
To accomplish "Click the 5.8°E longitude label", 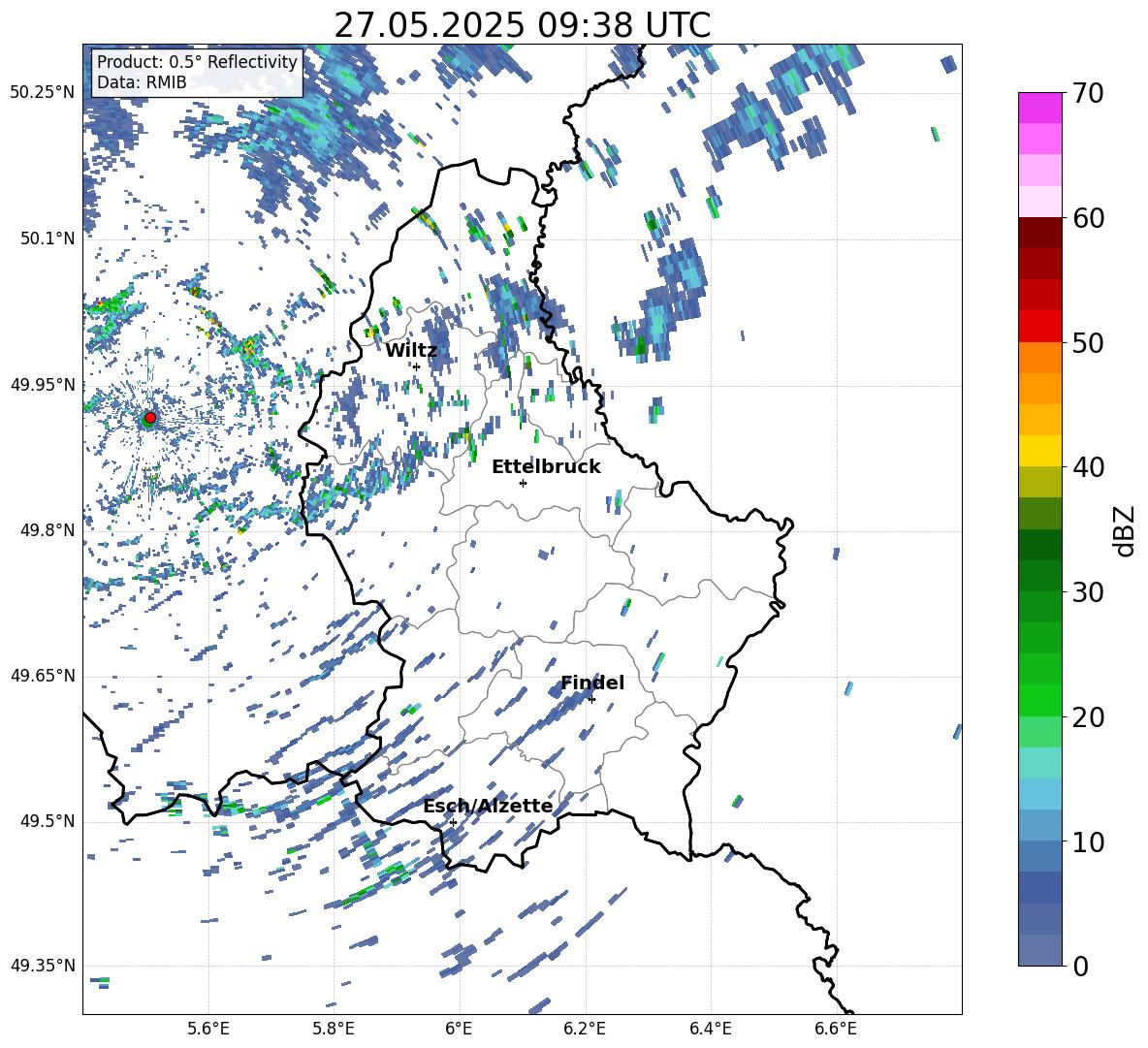I will (334, 1029).
